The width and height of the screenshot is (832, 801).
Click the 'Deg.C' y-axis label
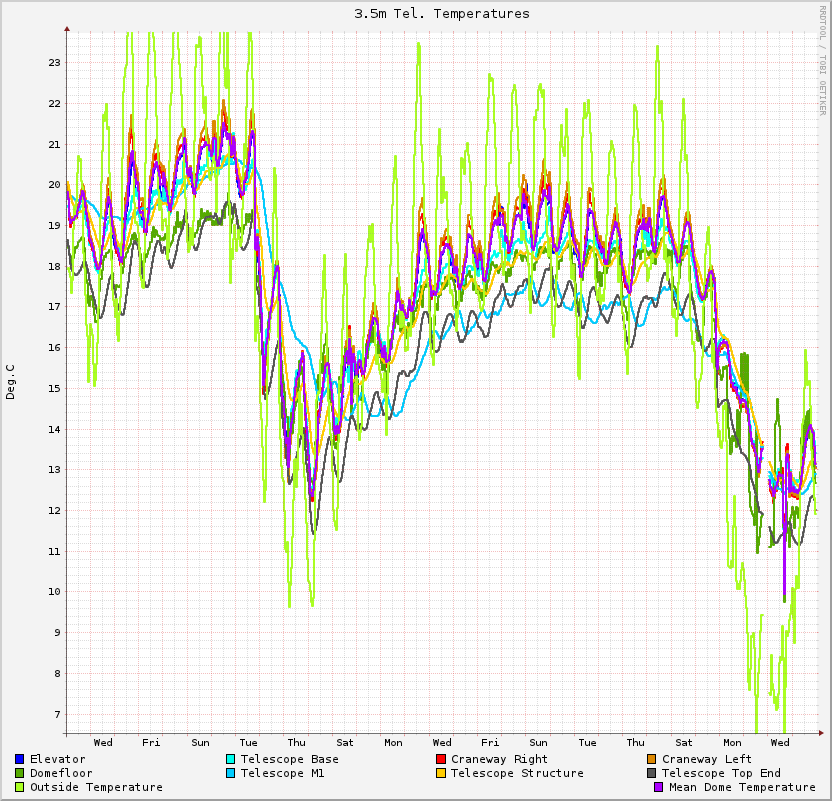[x=11, y=381]
